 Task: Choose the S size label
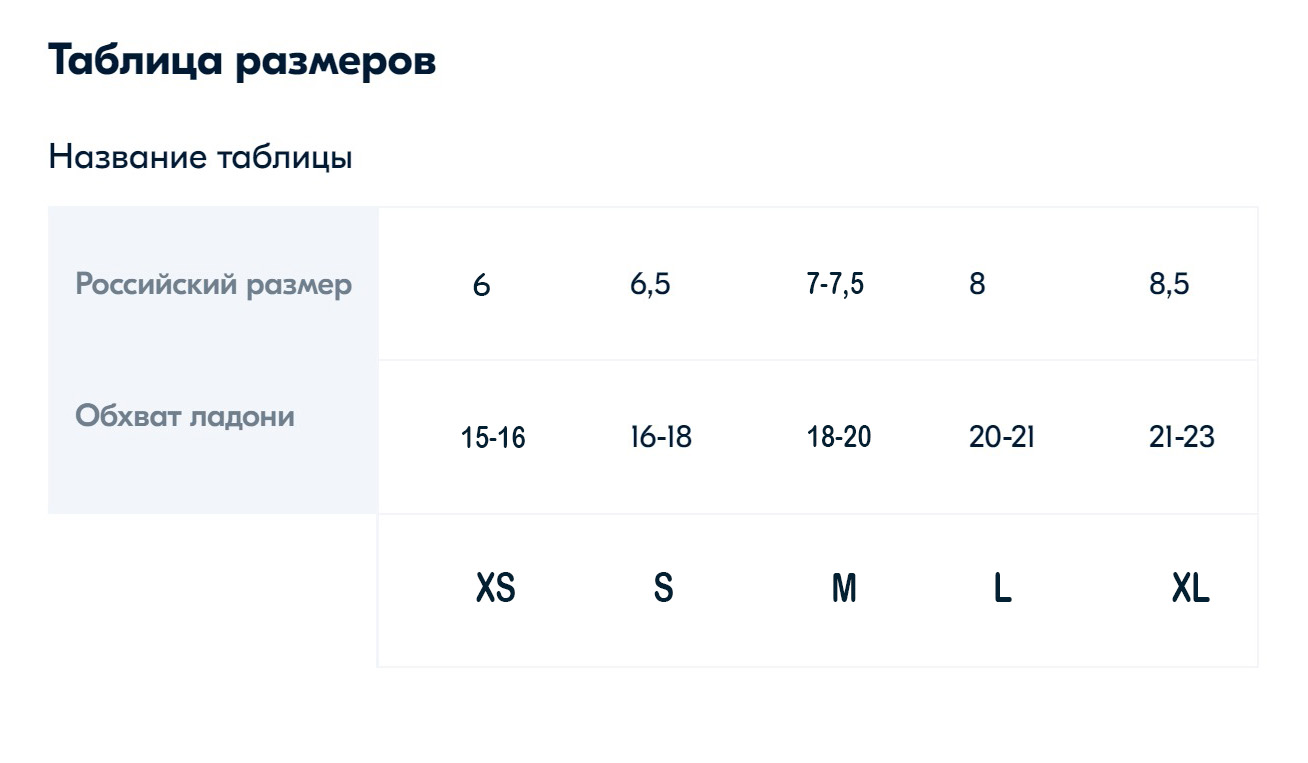(x=663, y=588)
